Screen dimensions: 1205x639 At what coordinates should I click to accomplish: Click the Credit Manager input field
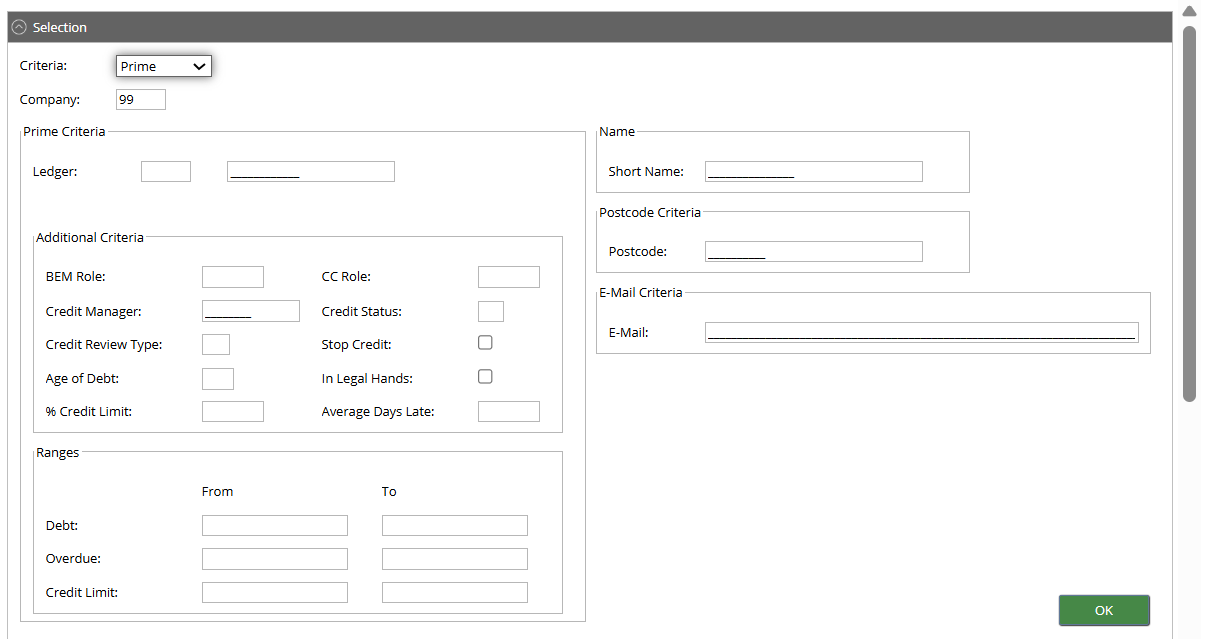251,311
